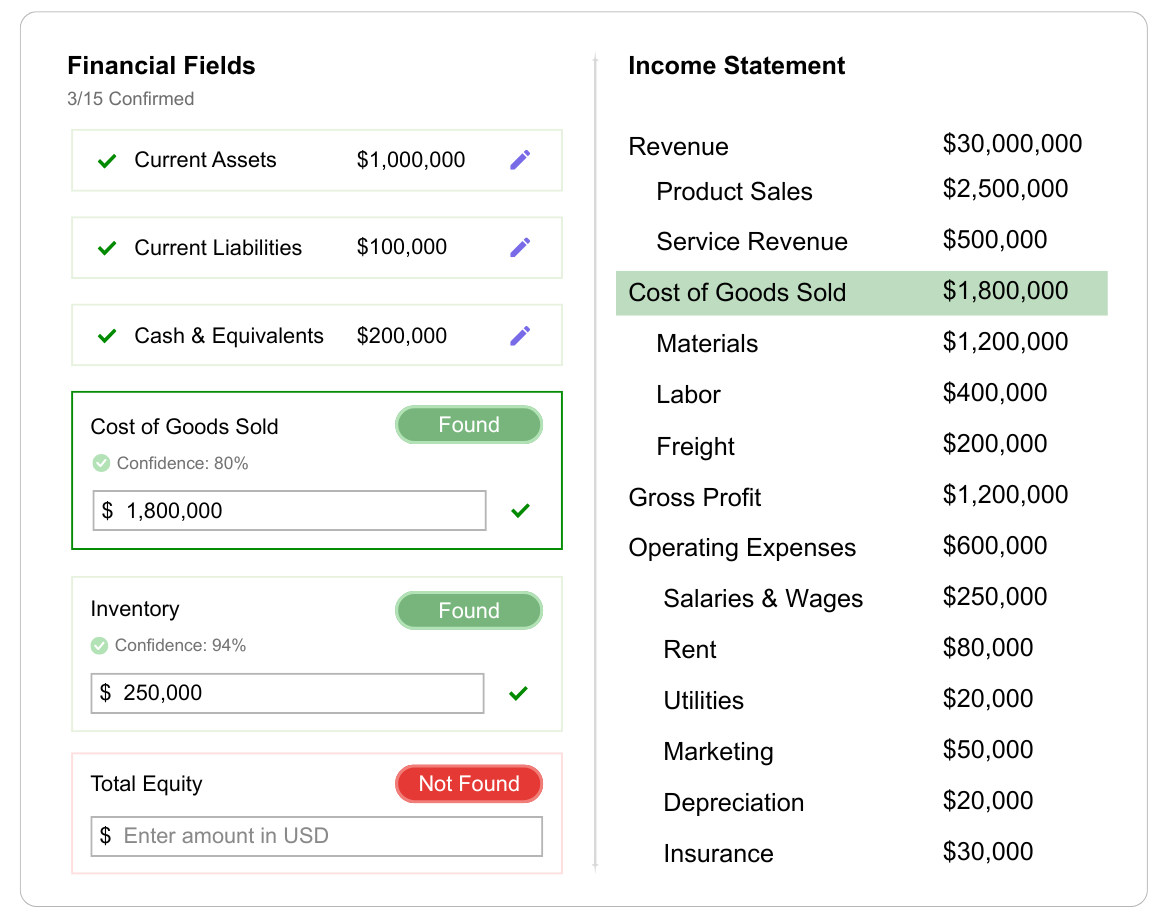Image resolution: width=1165 pixels, height=918 pixels.
Task: Click the pencil icon for Current Liabilities
Action: (520, 248)
